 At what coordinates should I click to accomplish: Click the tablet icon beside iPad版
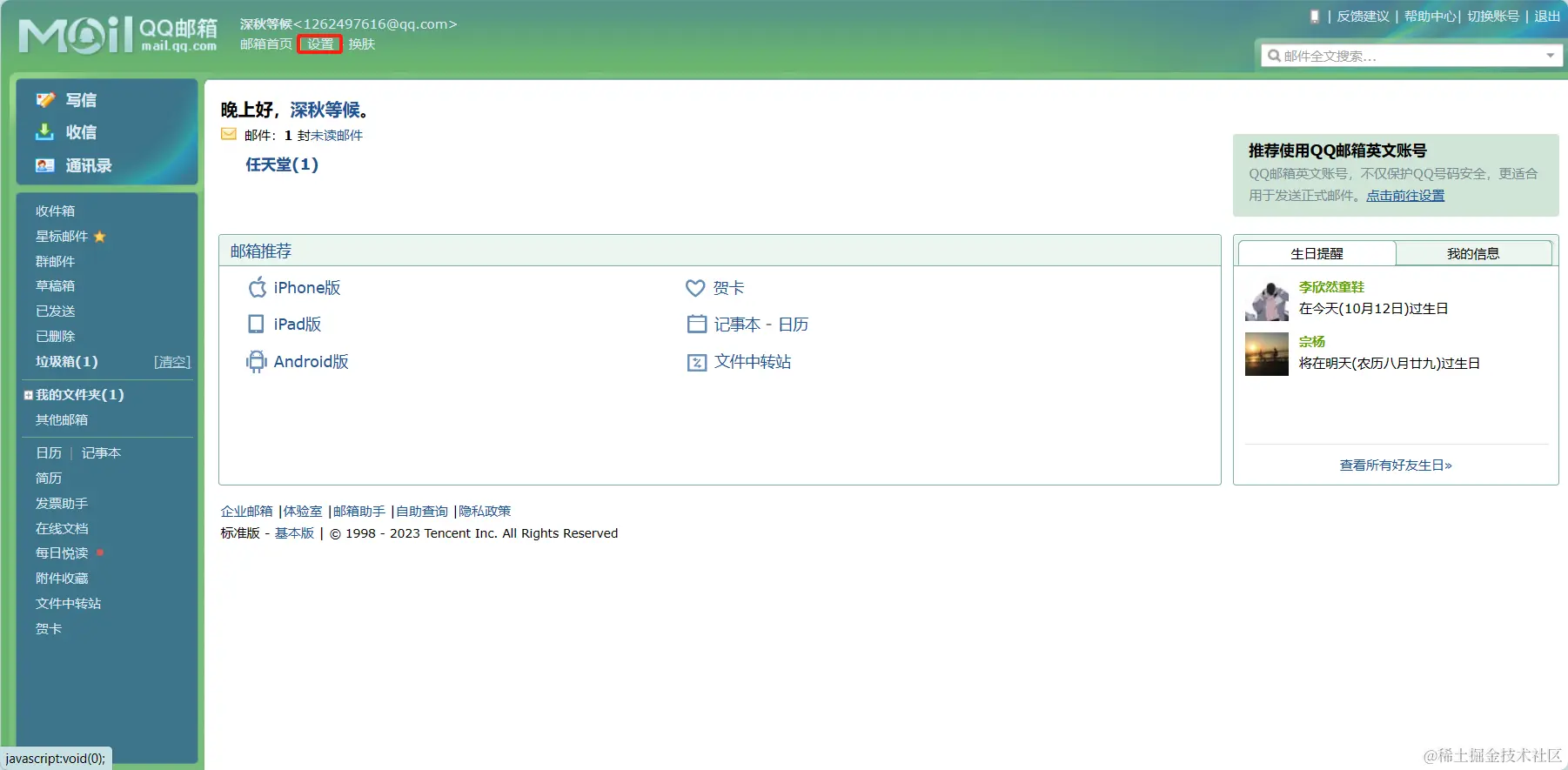click(x=256, y=325)
